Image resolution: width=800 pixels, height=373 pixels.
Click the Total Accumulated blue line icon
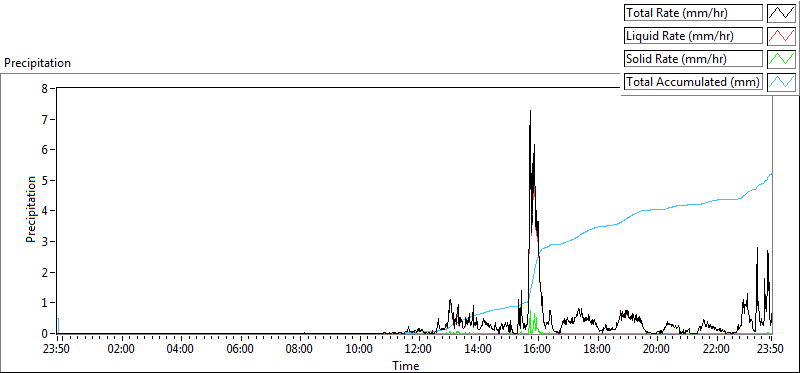coord(781,82)
